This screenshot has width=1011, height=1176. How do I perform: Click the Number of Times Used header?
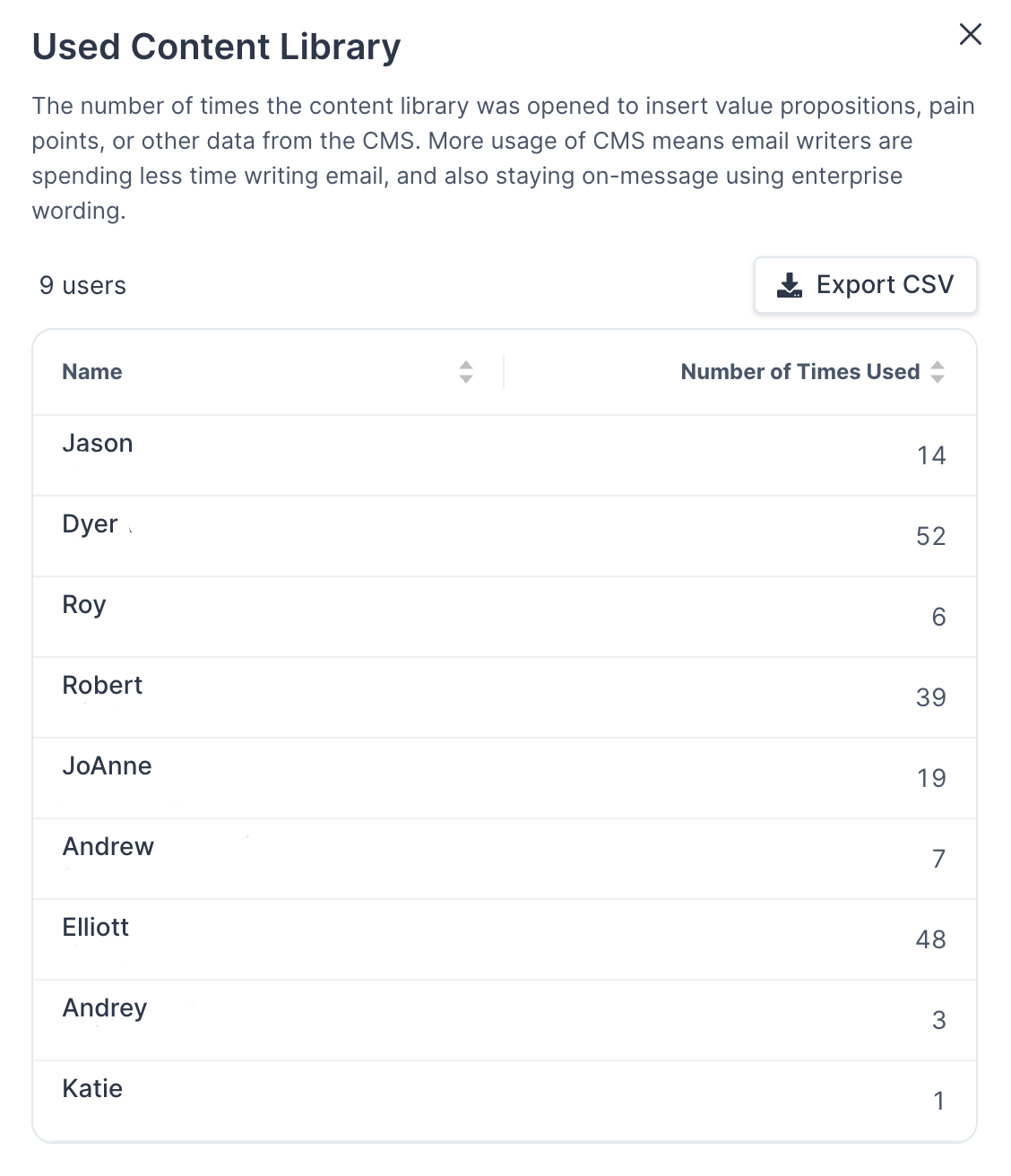coord(800,372)
